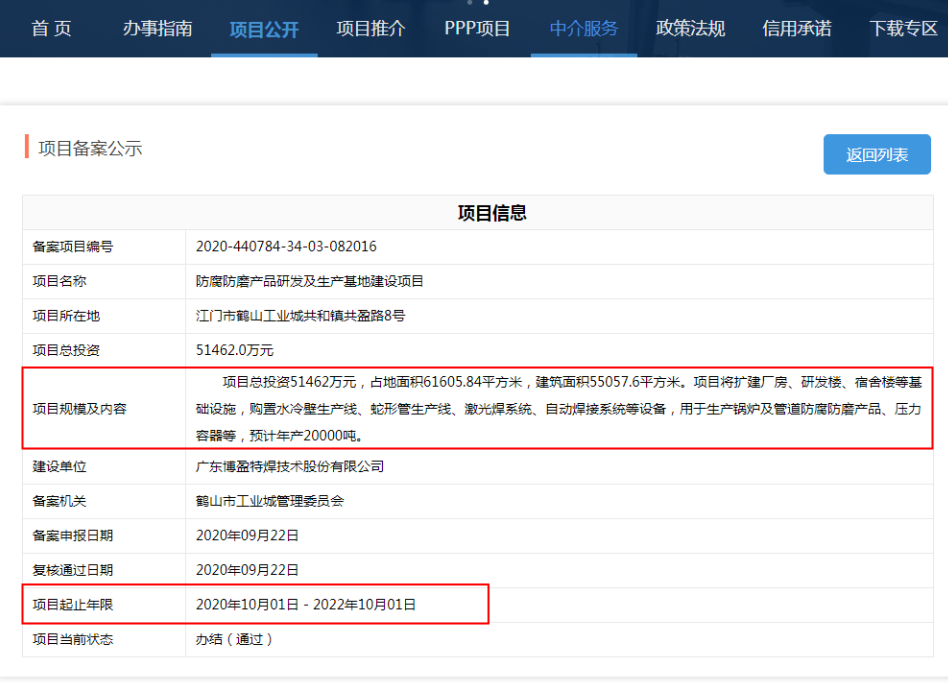Open the 下载专区 menu item

899,29
